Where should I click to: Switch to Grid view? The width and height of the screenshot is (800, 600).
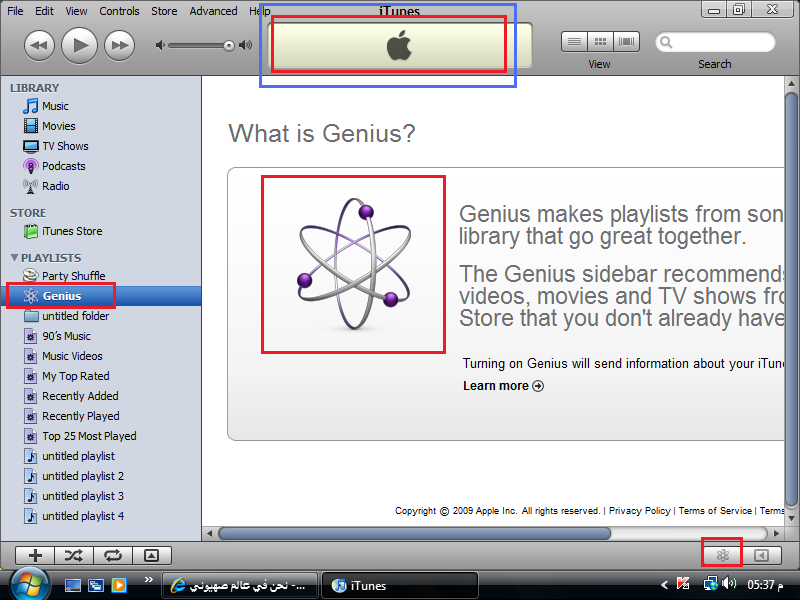click(x=601, y=42)
